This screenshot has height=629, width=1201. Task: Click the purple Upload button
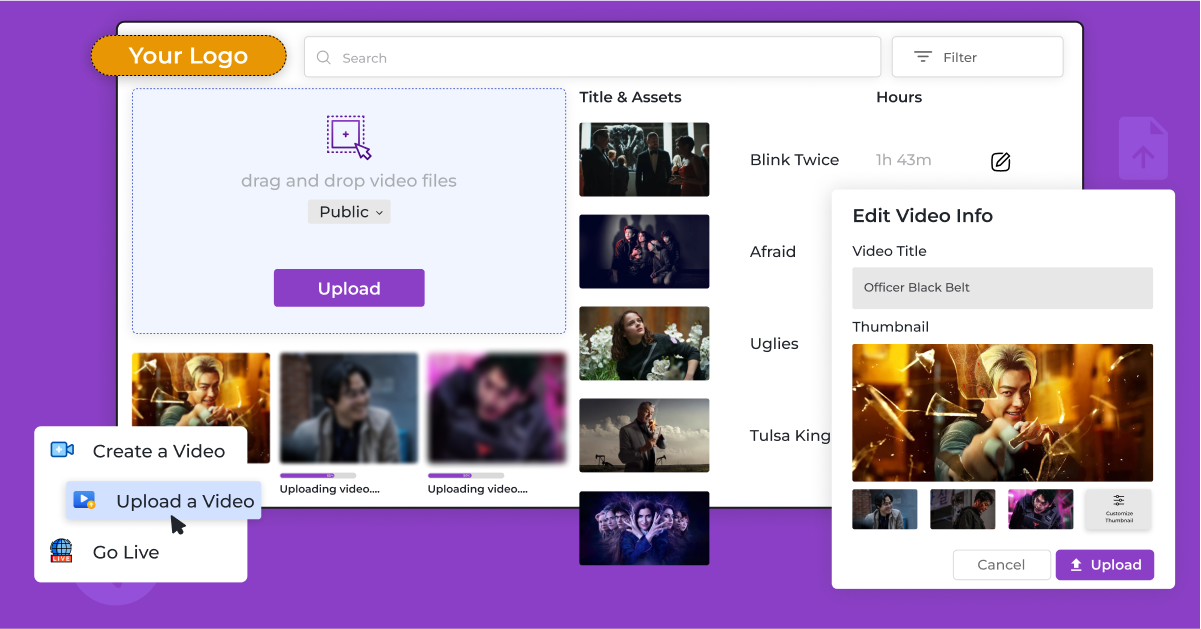coord(349,287)
